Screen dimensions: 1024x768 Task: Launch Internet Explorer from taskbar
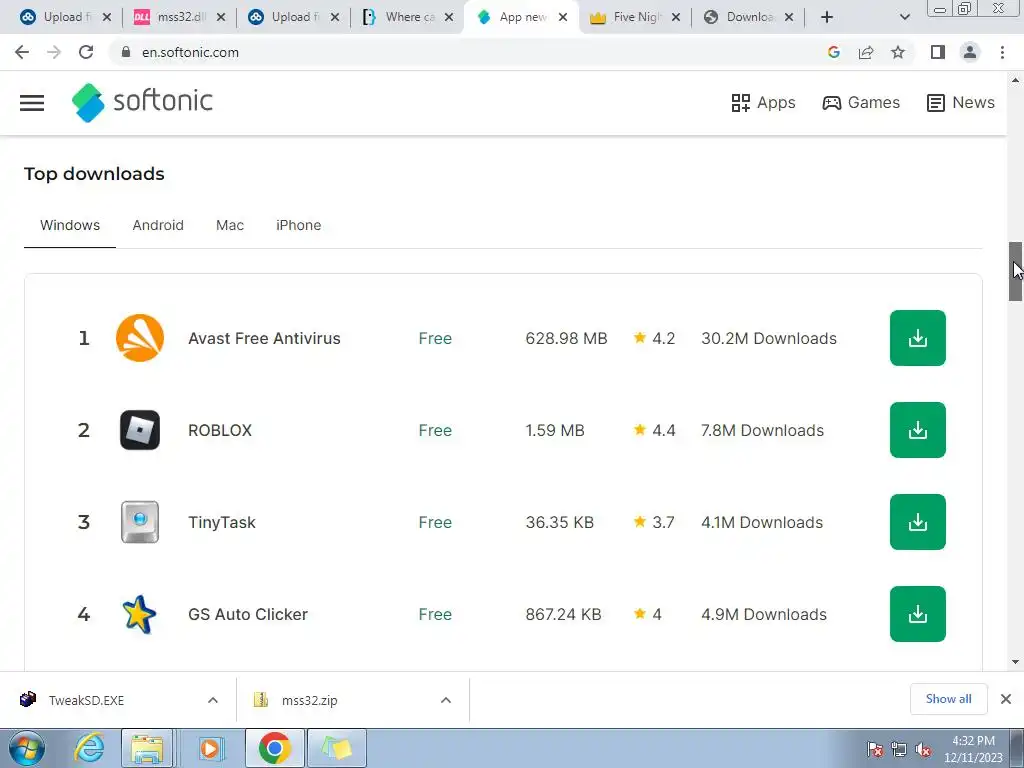(89, 748)
